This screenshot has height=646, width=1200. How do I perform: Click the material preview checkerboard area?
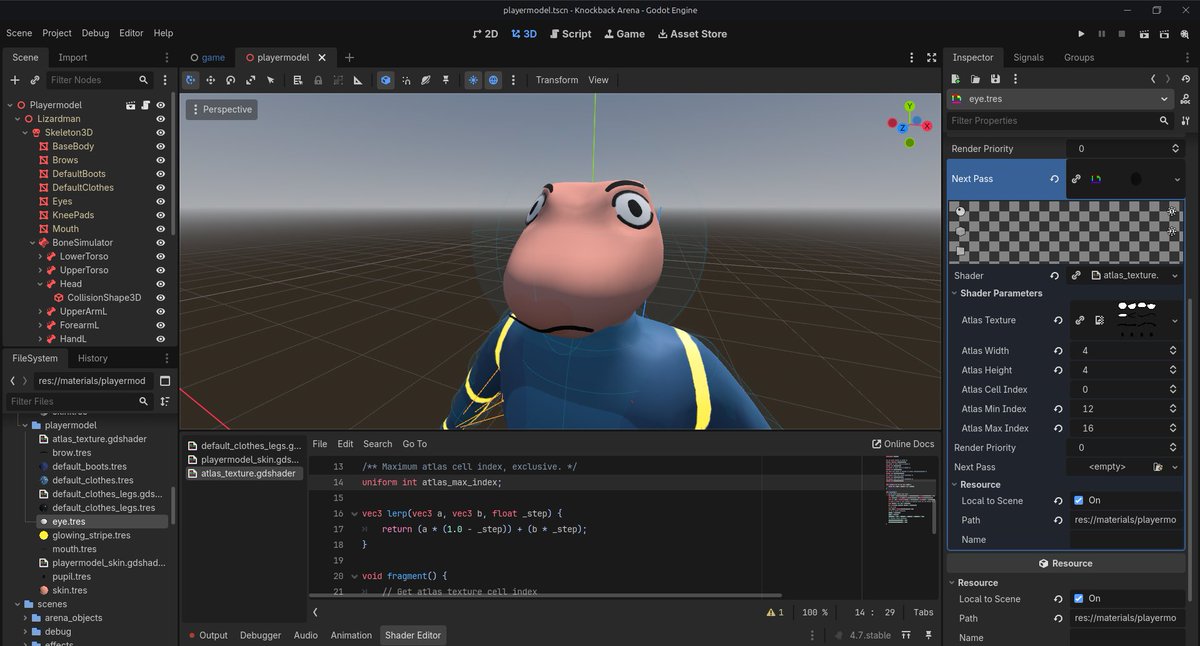(1066, 232)
